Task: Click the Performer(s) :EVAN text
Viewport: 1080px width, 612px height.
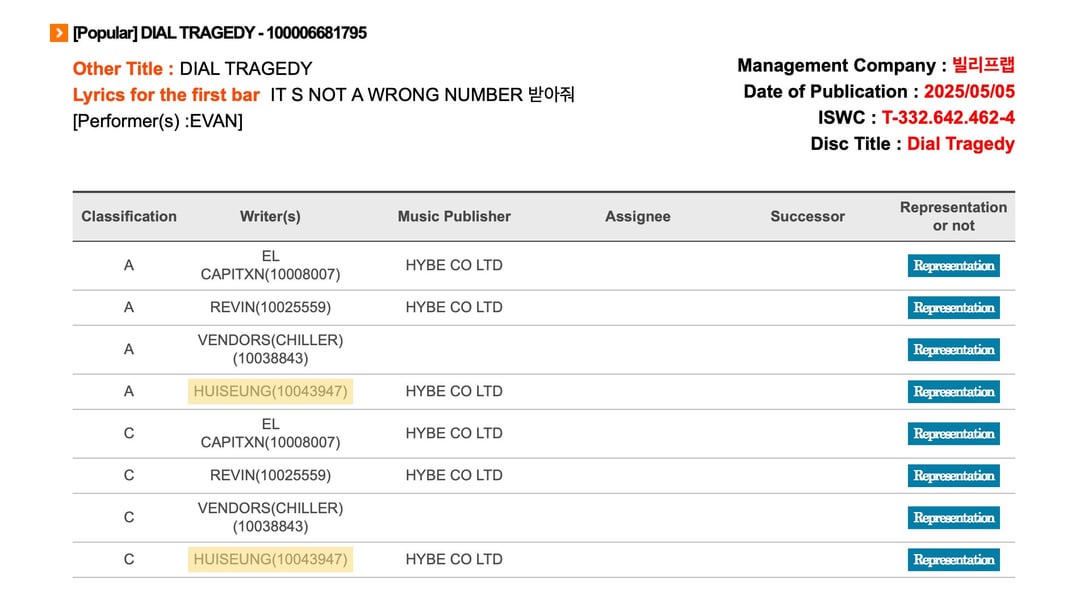Action: [x=158, y=121]
